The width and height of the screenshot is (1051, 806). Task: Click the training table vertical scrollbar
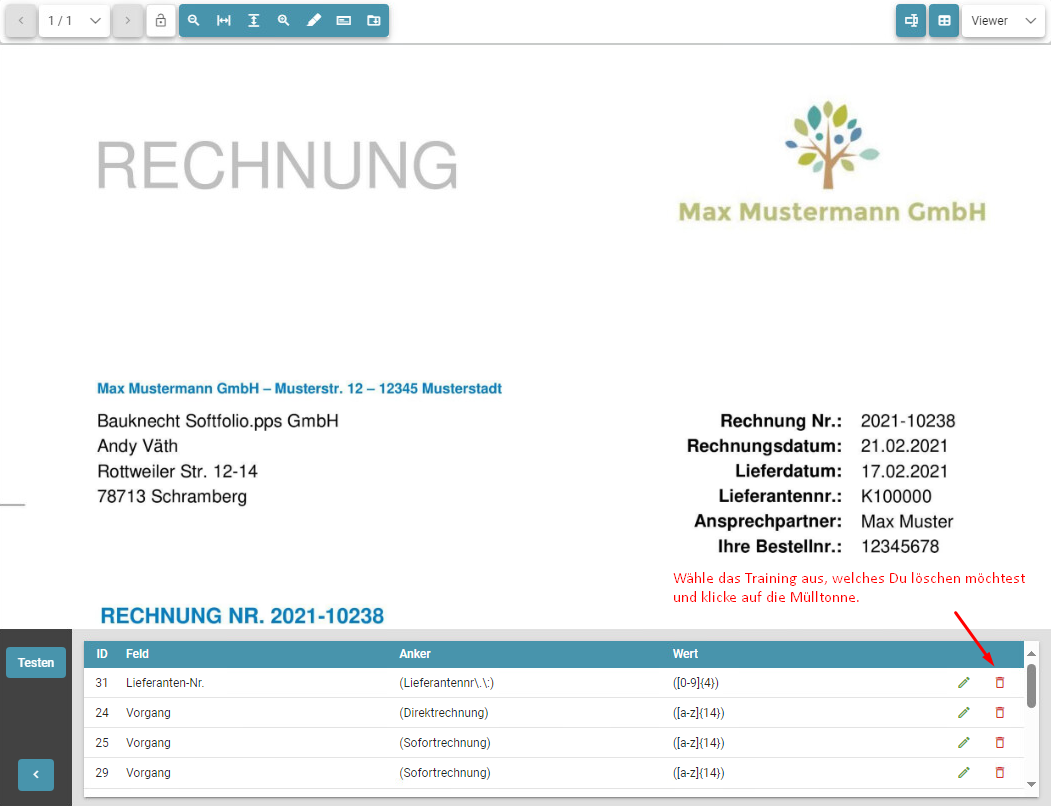(1031, 686)
